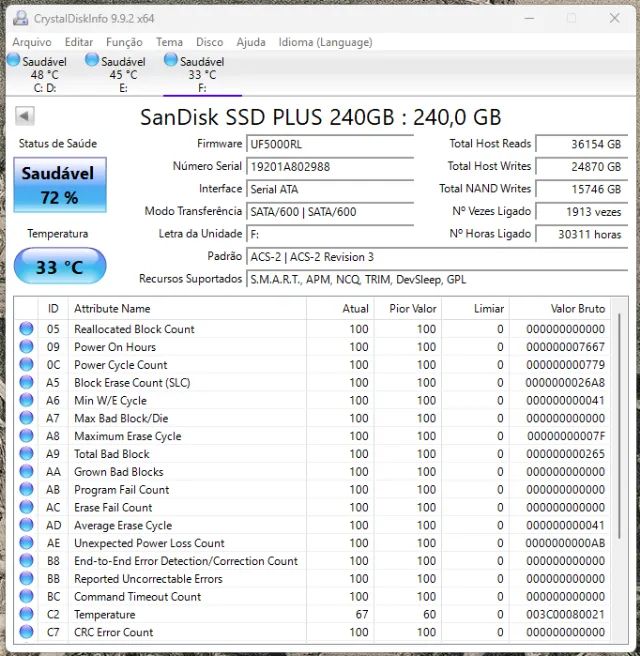Screen dimensions: 640x656
Task: Click power-on hours value 30311 horas
Action: [582, 234]
